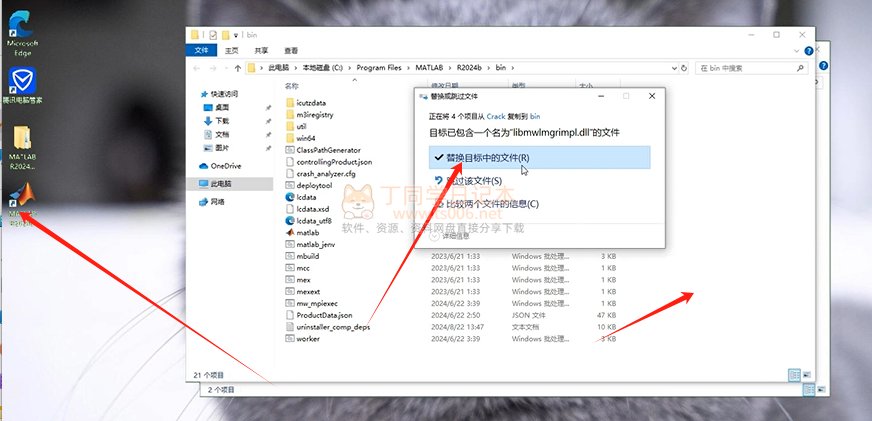Open the 共享 ribbon tab

pos(261,51)
